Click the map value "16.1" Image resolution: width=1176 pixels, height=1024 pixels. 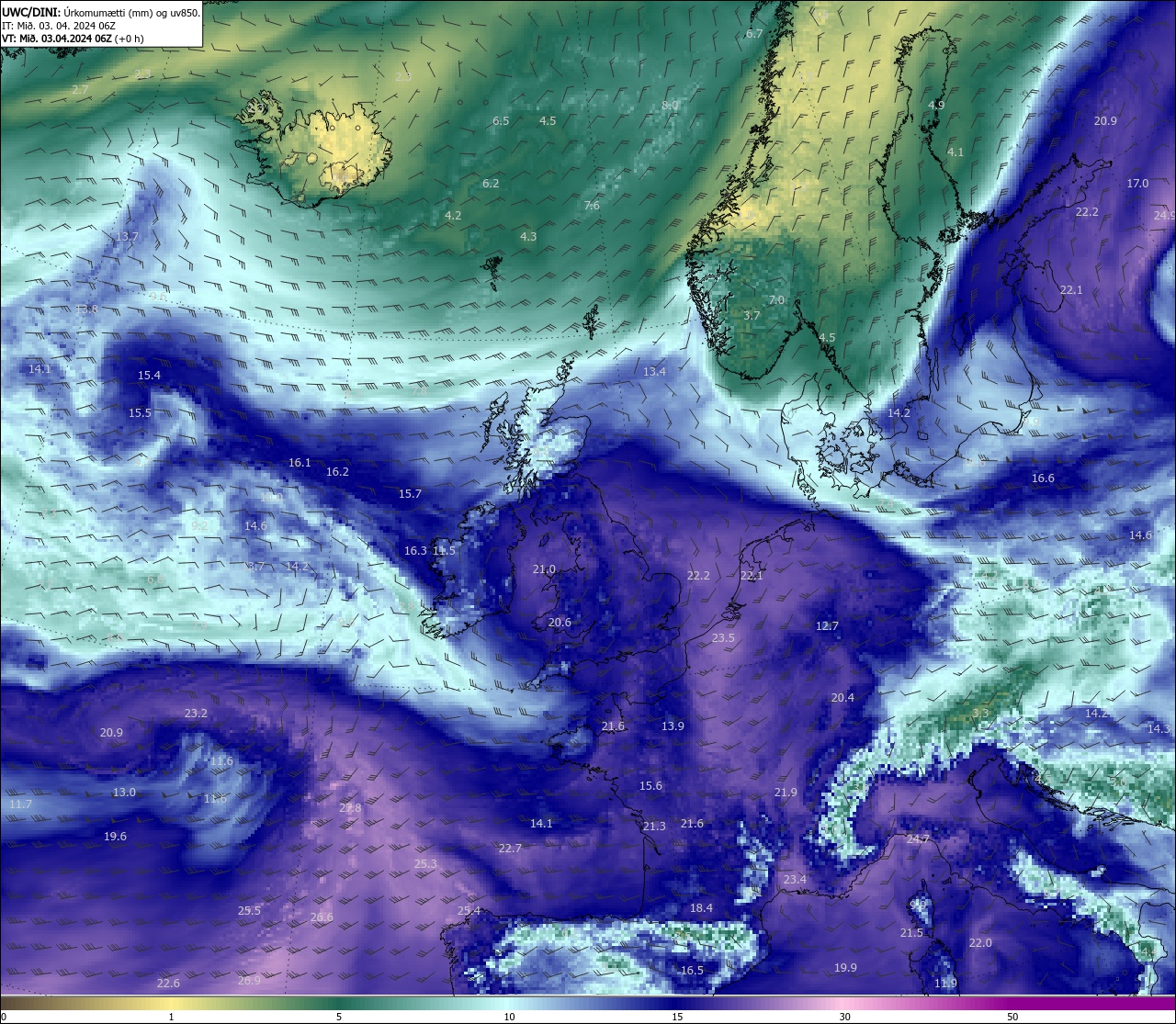(x=300, y=463)
